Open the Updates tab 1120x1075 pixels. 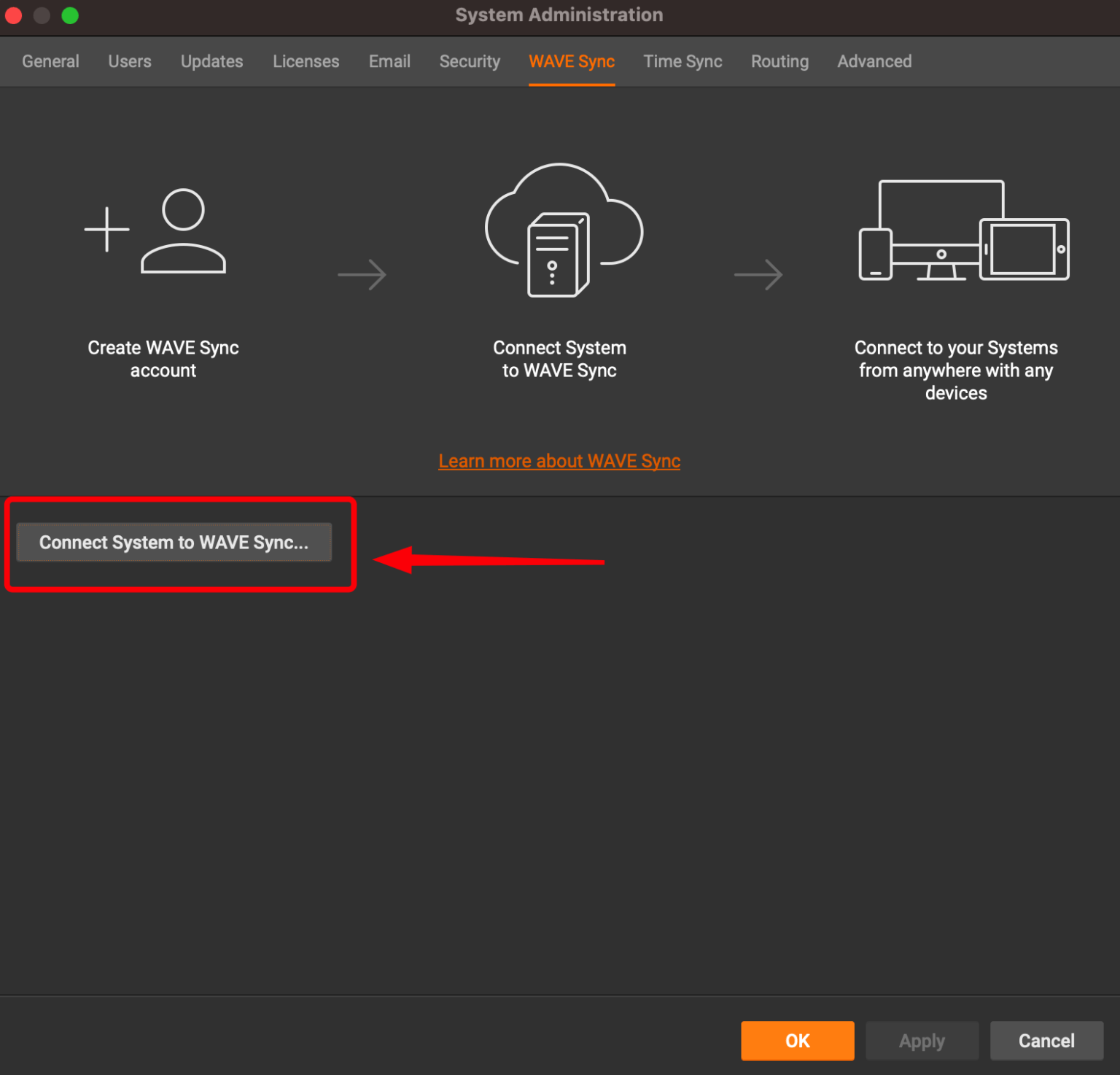pyautogui.click(x=212, y=61)
